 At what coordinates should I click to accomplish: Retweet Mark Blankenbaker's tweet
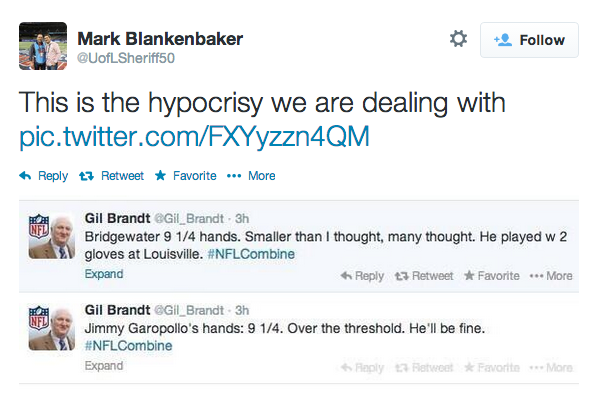(x=110, y=176)
